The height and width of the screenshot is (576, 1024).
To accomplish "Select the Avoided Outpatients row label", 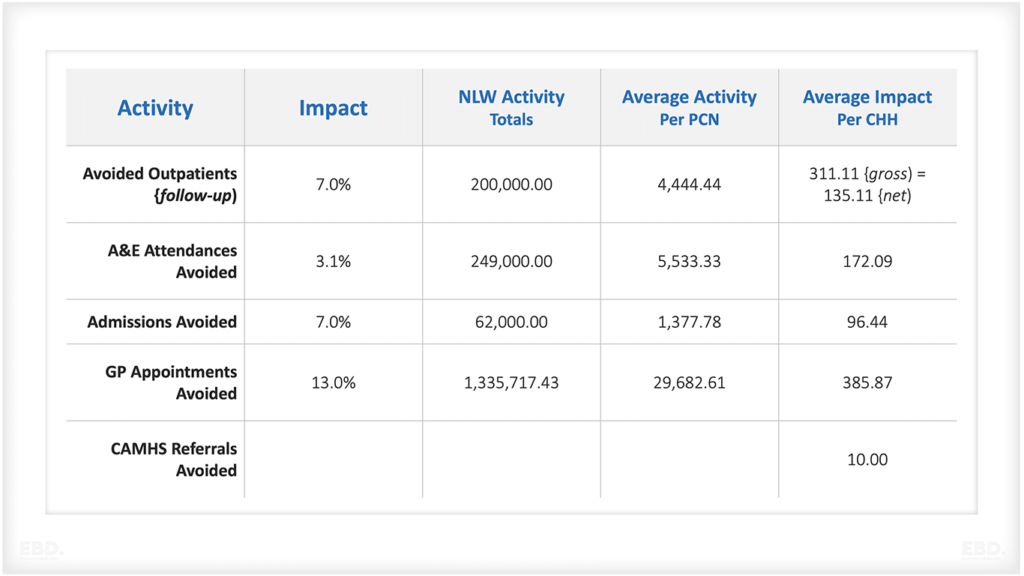I will [x=160, y=185].
